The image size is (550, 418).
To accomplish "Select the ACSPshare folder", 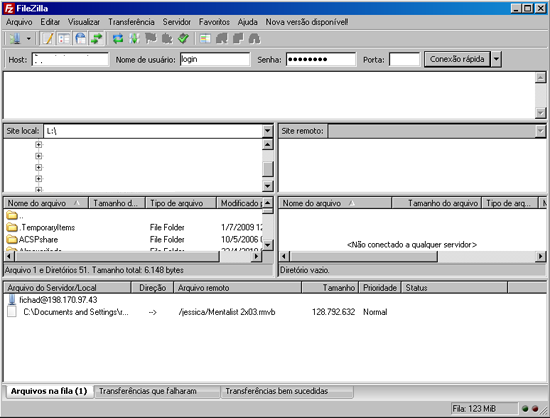I will (x=32, y=240).
